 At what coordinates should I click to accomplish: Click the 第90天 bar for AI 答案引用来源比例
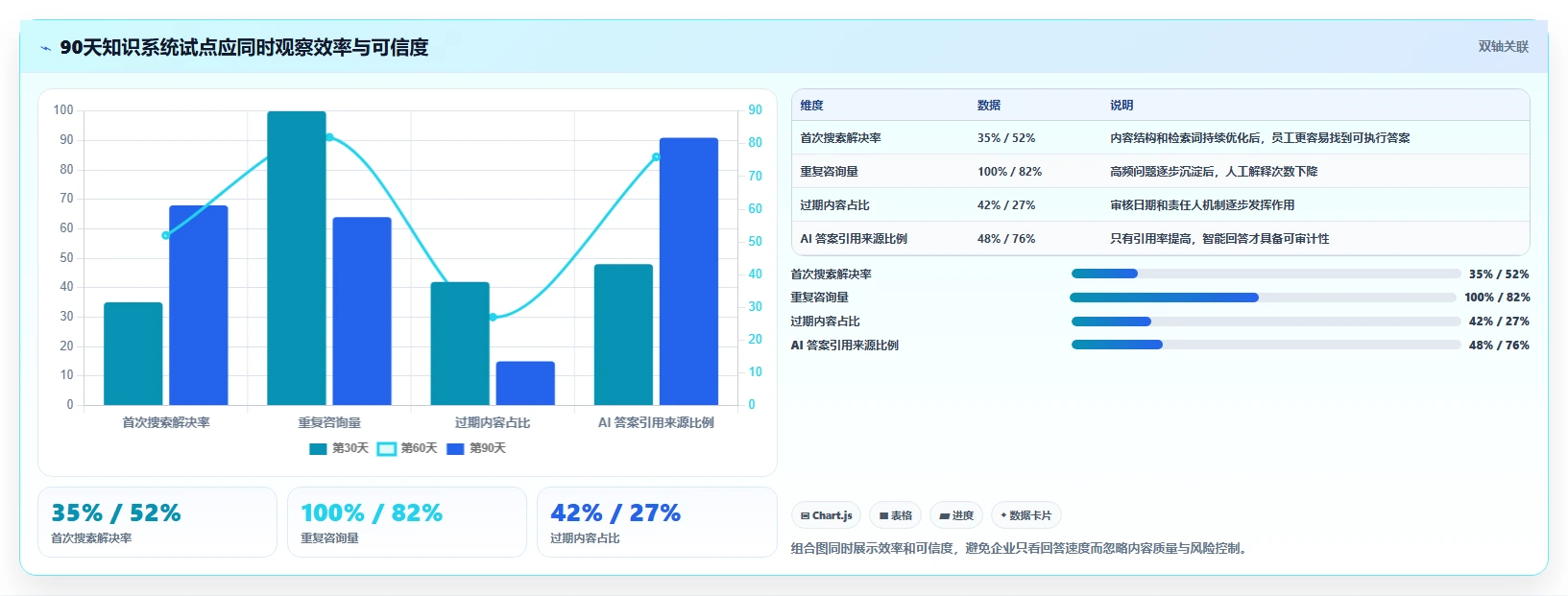tap(688, 272)
